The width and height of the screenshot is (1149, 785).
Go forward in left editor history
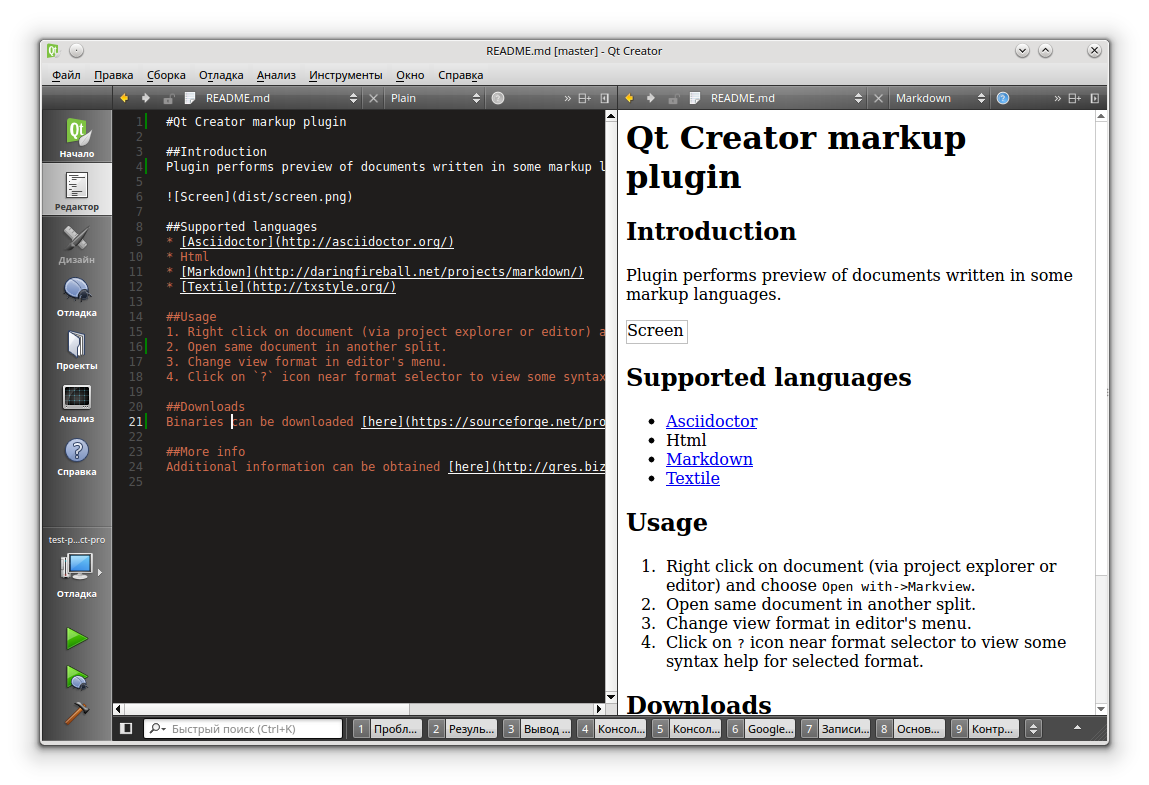coord(146,98)
